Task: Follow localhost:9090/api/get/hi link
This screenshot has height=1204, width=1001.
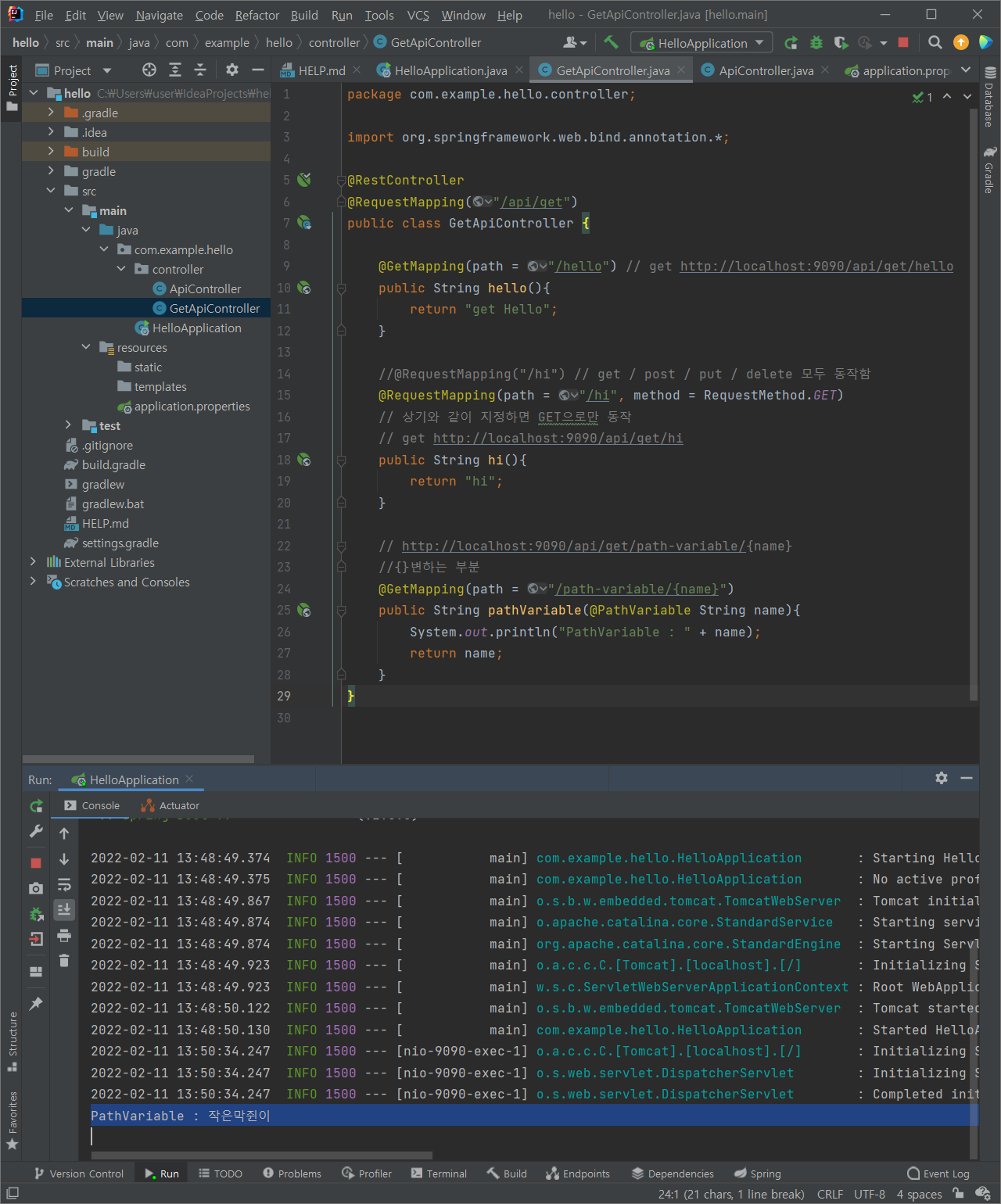Action: 558,439
